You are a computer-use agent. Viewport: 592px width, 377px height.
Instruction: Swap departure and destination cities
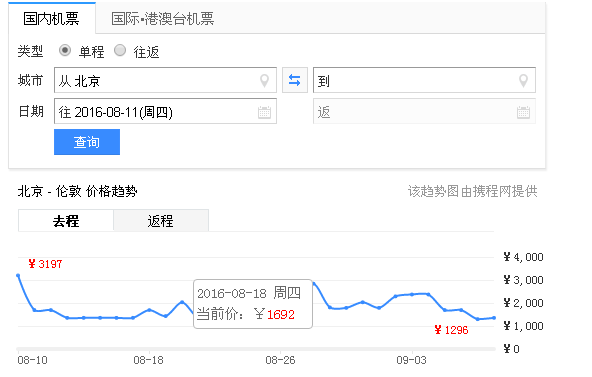pyautogui.click(x=295, y=80)
